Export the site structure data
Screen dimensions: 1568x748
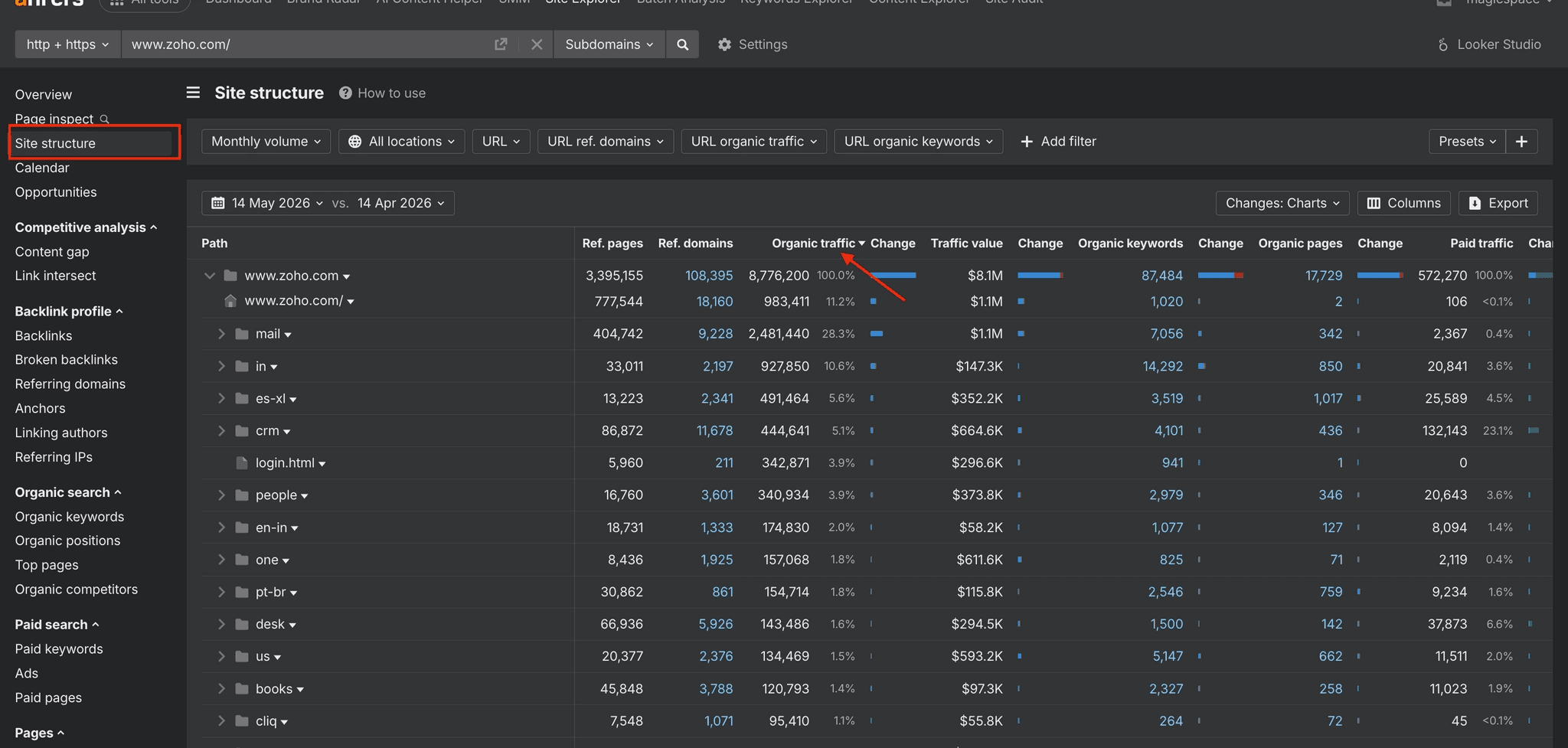(x=1498, y=203)
